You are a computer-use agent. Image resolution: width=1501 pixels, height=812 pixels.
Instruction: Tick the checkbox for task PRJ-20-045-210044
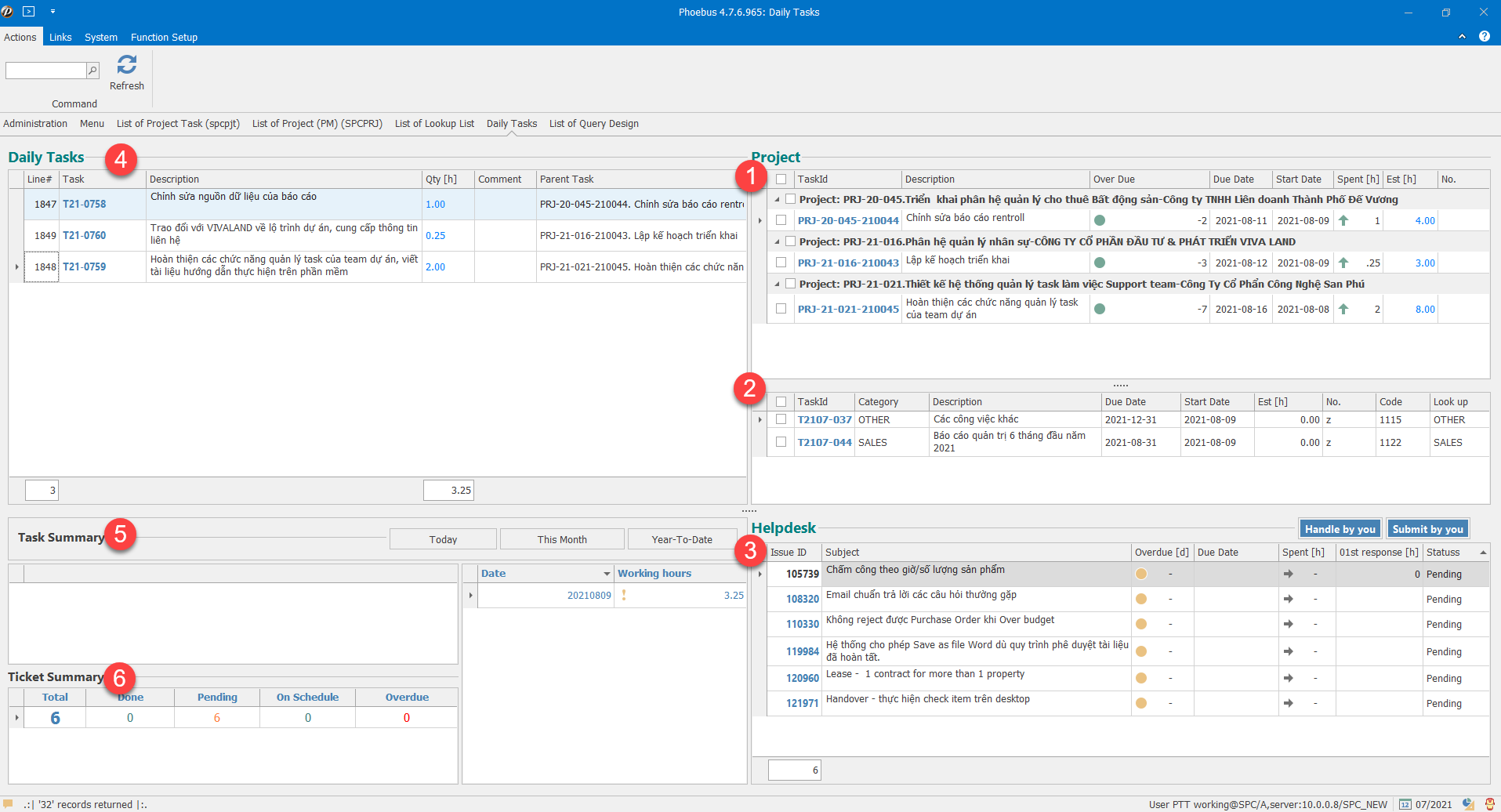(x=781, y=220)
